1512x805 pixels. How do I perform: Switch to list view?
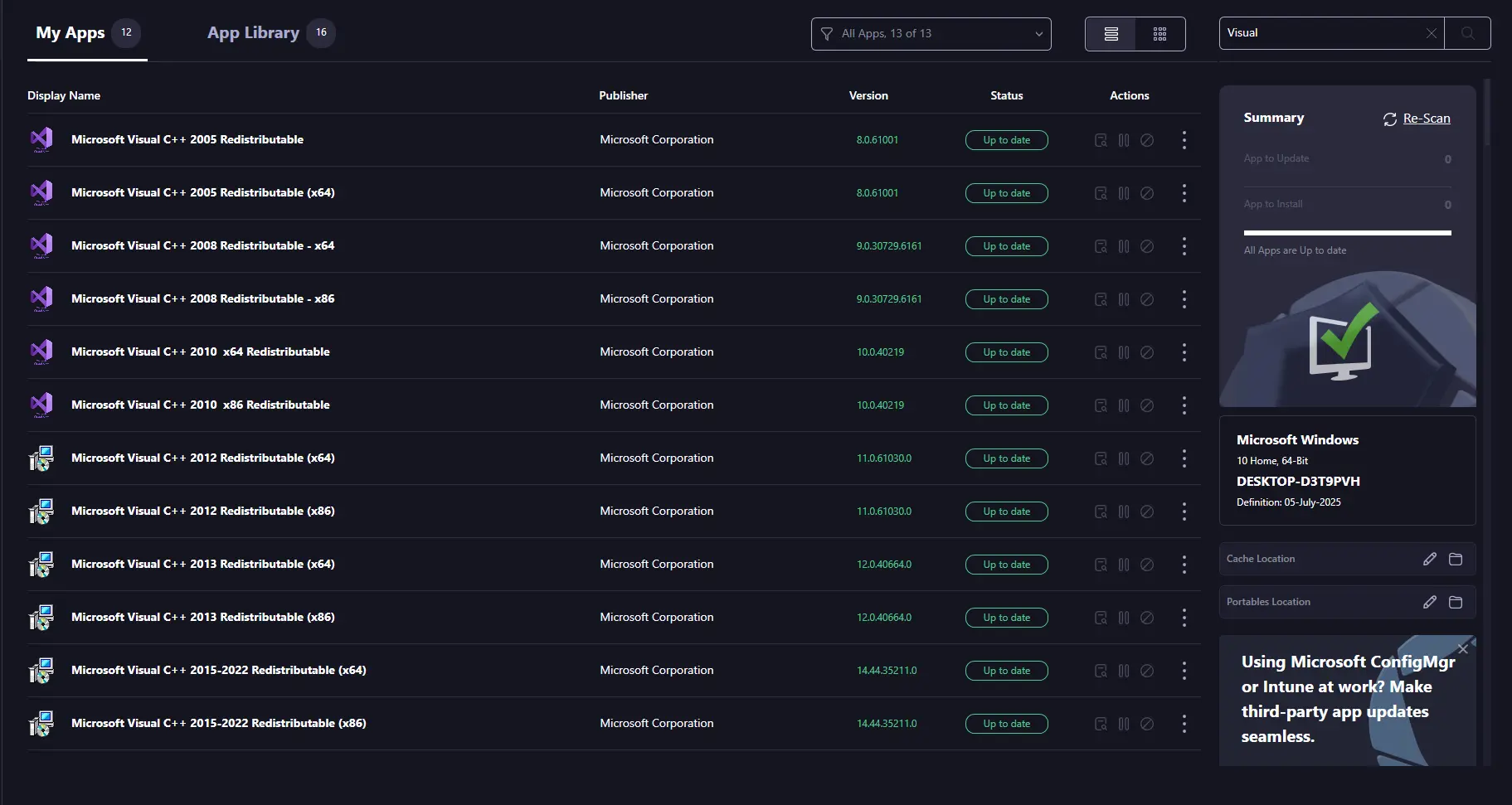click(1111, 34)
